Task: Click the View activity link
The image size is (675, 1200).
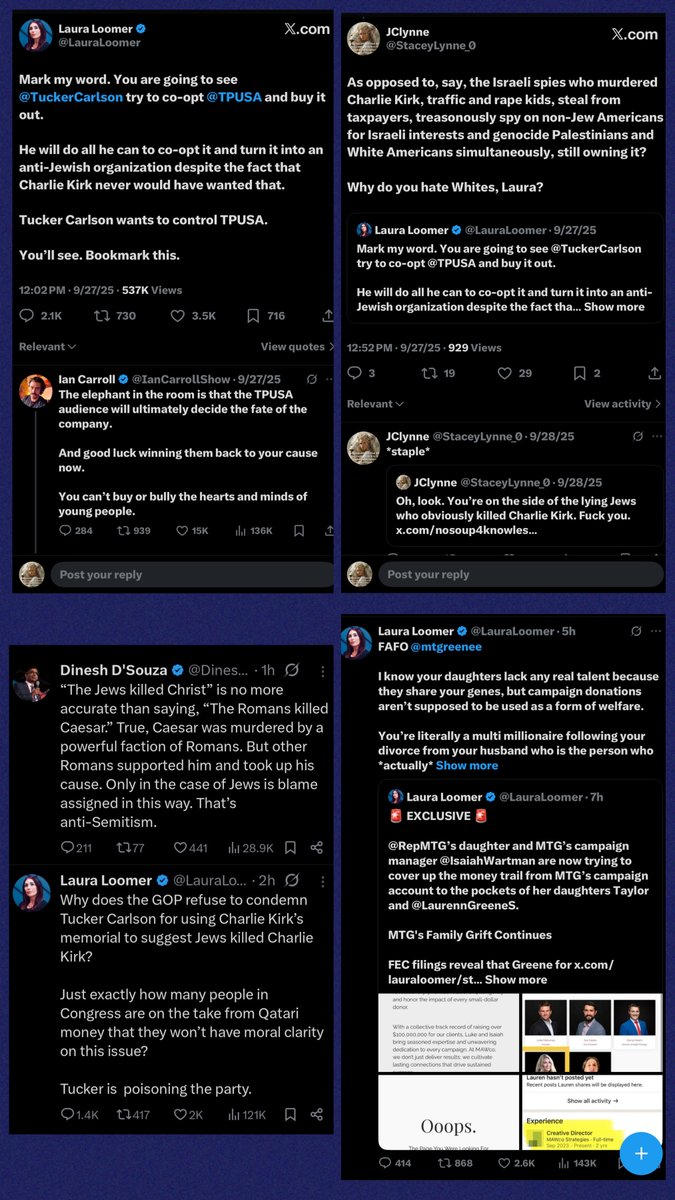Action: [622, 404]
